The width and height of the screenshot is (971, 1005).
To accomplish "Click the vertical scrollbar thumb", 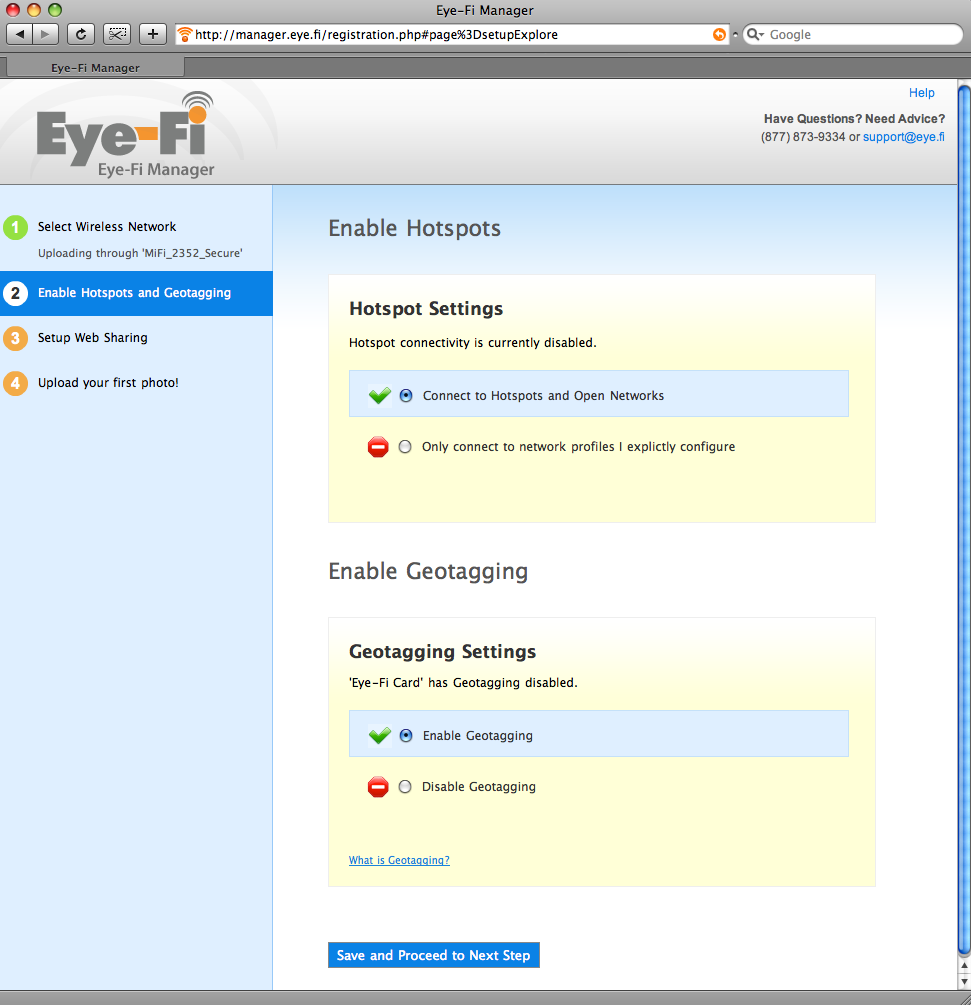I will [964, 519].
